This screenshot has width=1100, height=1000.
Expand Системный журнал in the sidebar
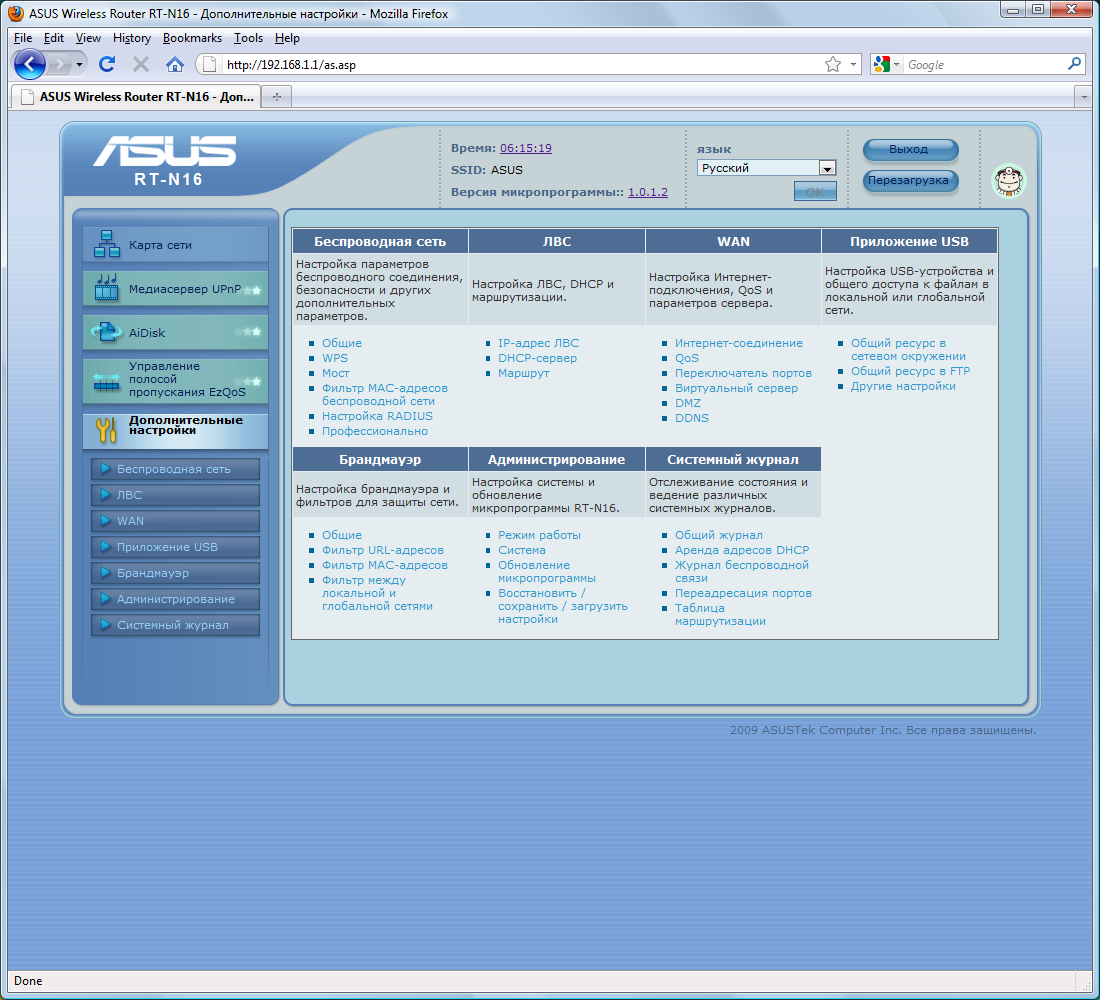175,625
